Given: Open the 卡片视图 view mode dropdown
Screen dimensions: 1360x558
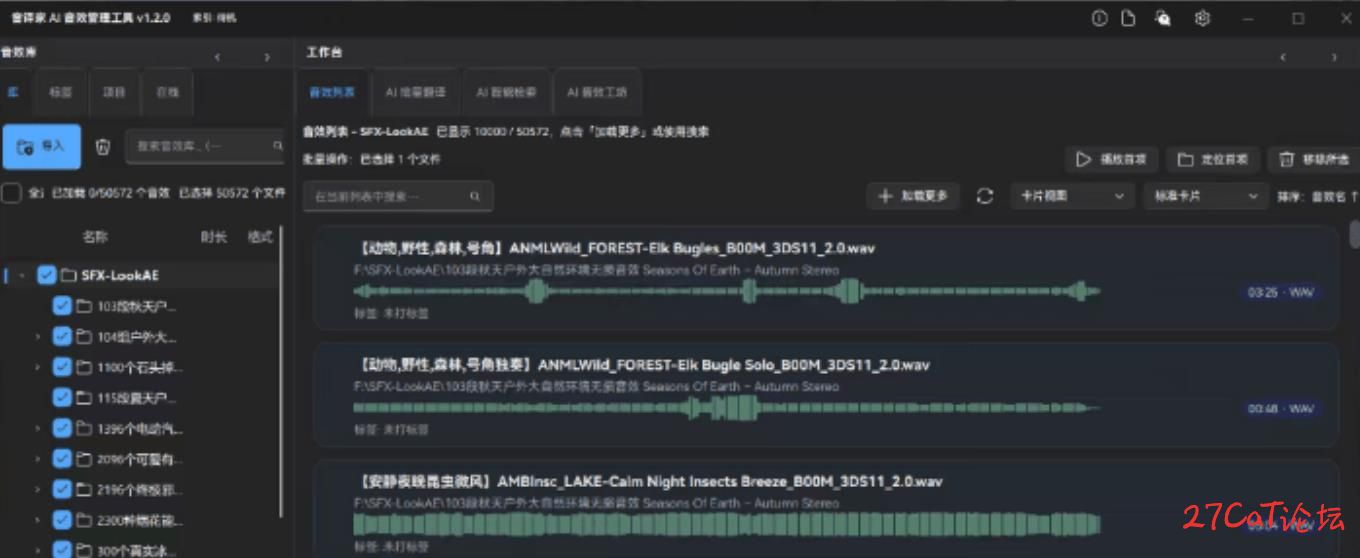Looking at the screenshot, I should pos(1070,197).
